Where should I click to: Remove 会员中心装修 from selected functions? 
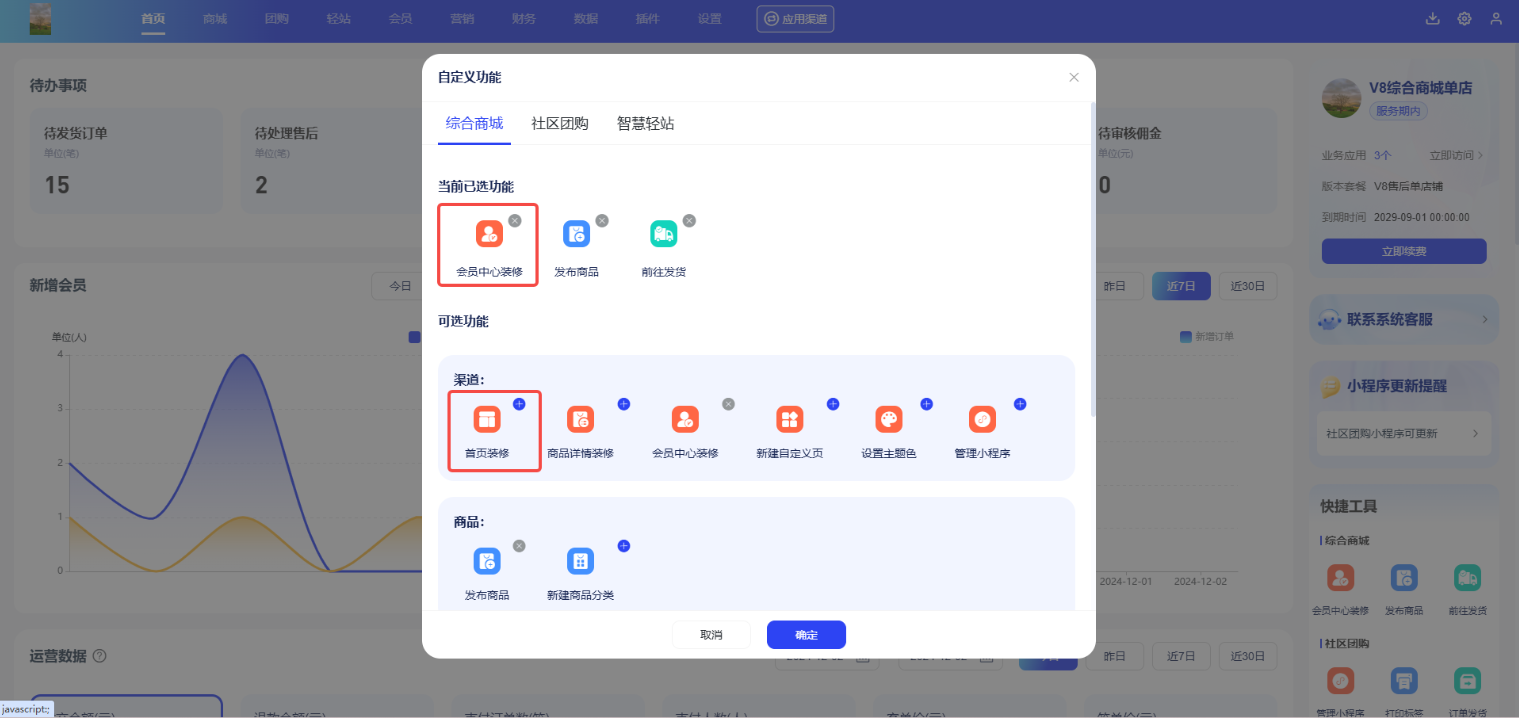[515, 221]
